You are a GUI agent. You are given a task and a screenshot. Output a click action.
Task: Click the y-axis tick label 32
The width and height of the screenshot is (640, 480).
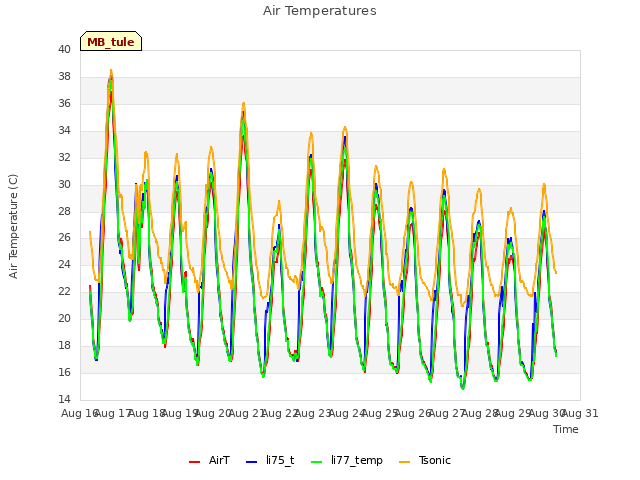pos(64,157)
